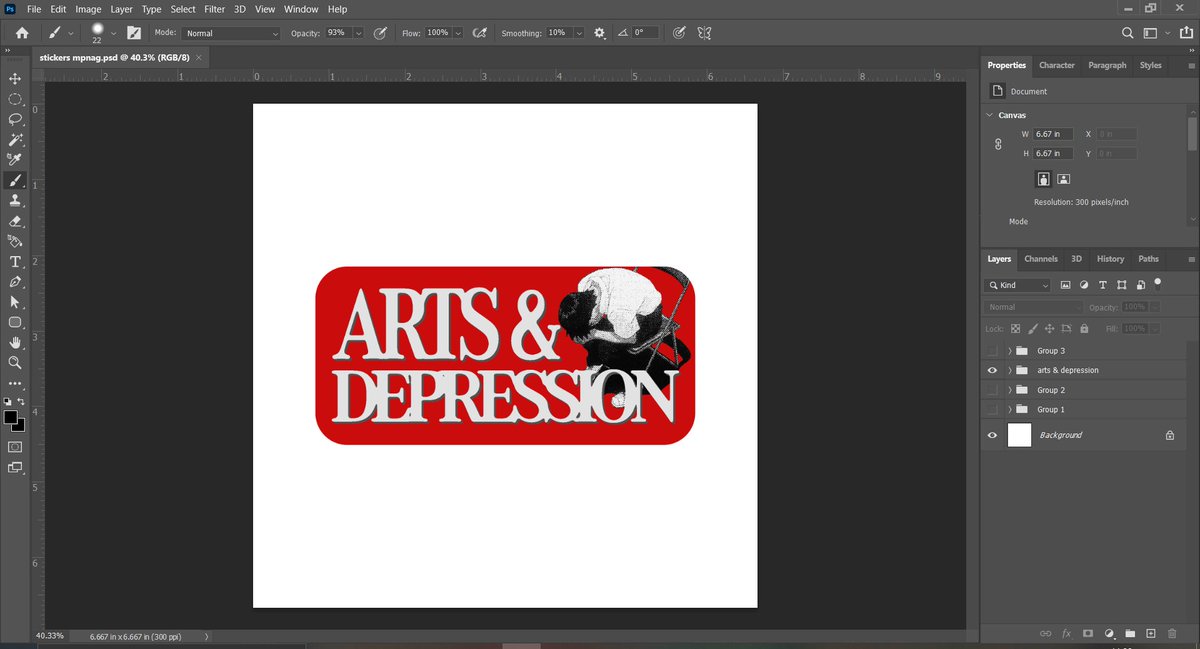
Task: Set canvas to portrait orientation
Action: (1043, 179)
